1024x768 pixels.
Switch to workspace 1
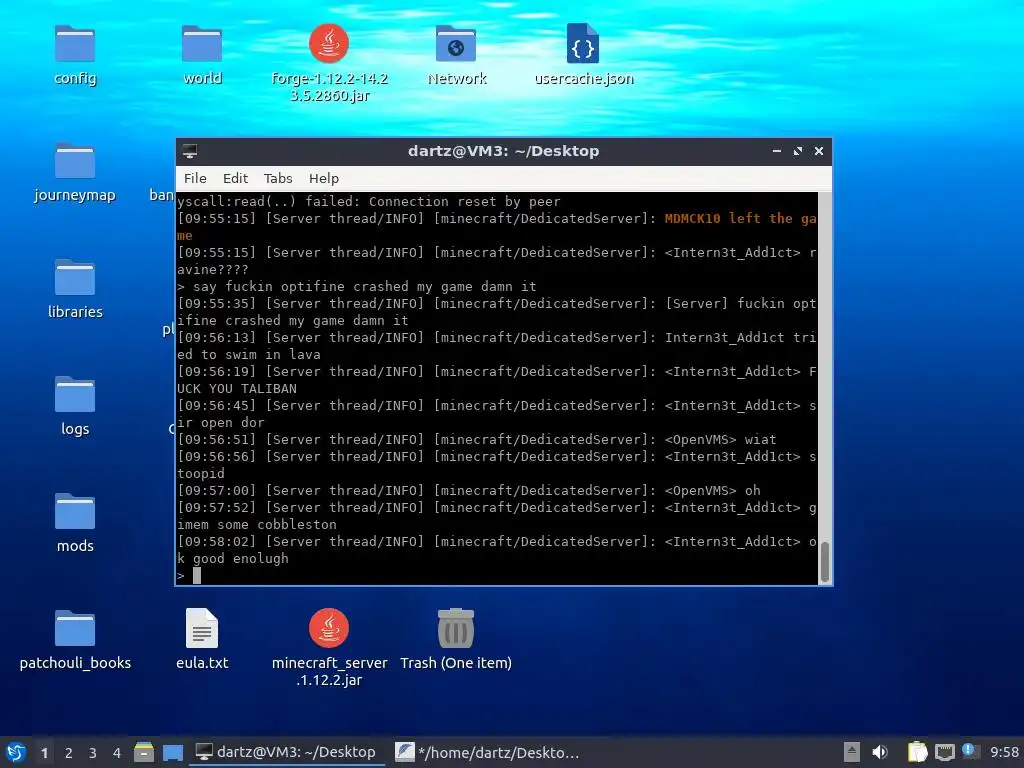(44, 753)
